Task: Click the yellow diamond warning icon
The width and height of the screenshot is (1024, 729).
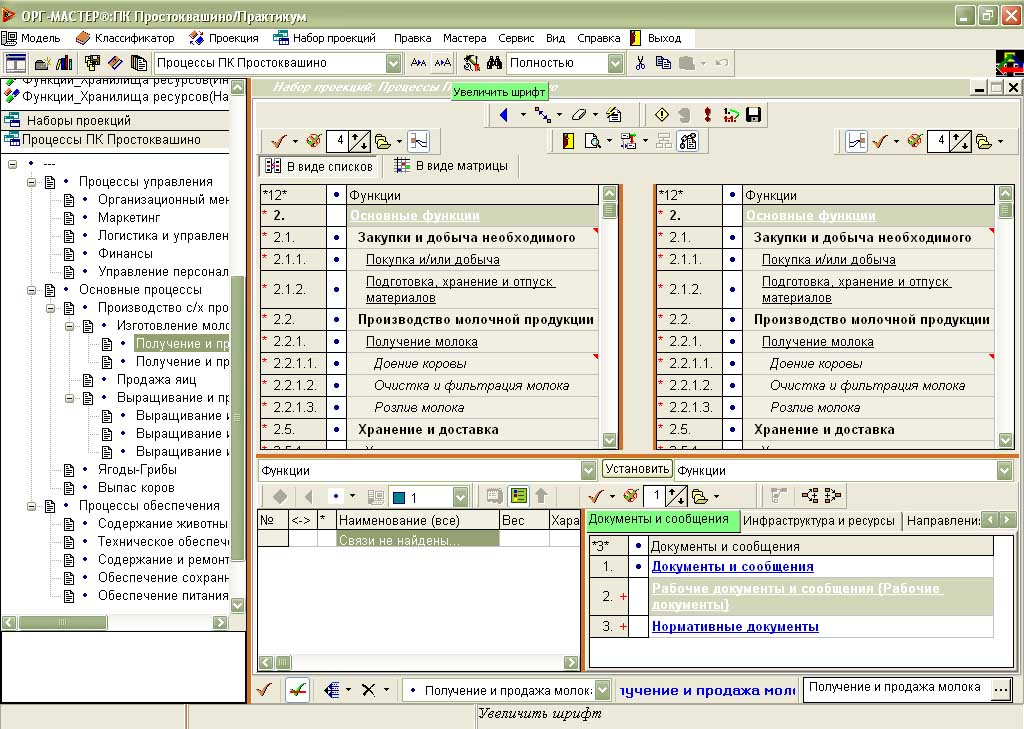Action: click(662, 115)
